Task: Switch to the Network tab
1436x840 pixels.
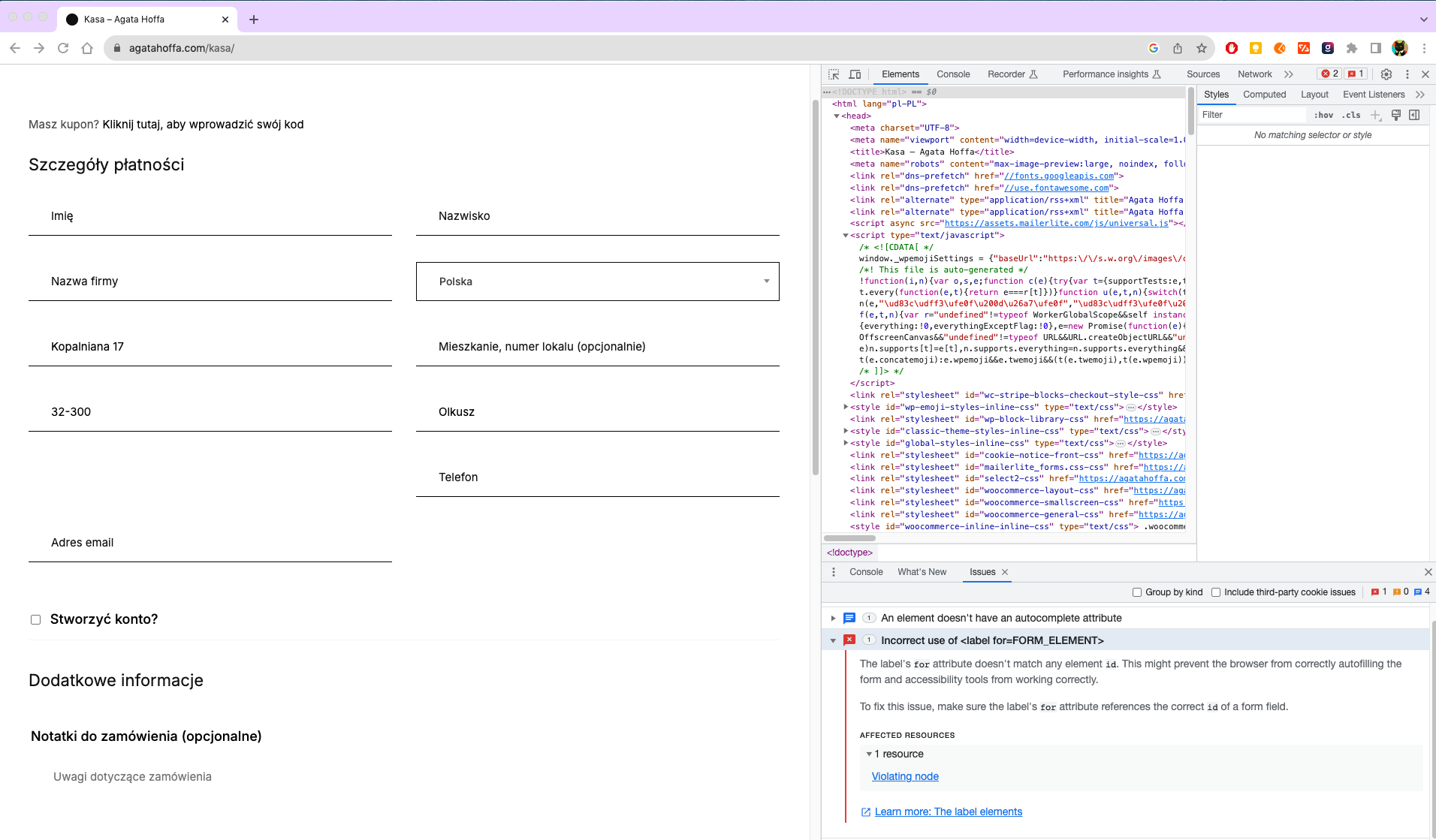Action: click(1254, 74)
